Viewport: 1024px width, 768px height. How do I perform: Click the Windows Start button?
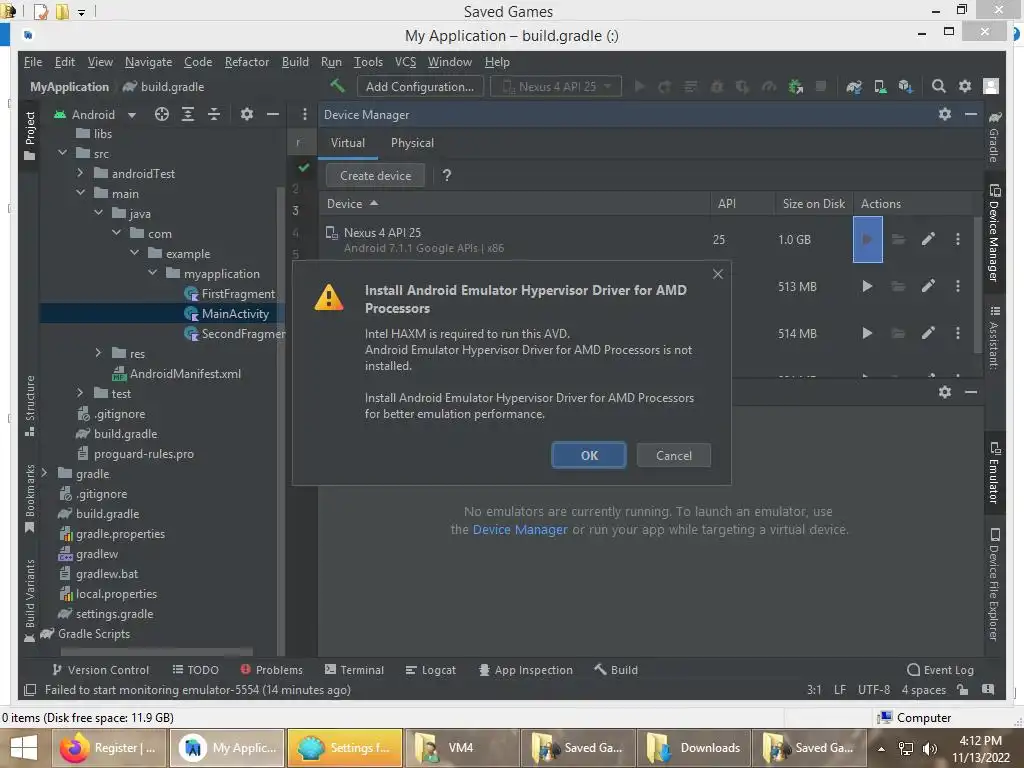pyautogui.click(x=24, y=748)
